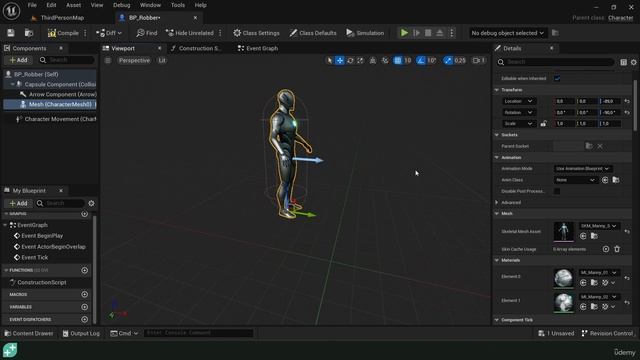Collapse the Materials section
Image resolution: width=640 pixels, height=360 pixels.
497,260
